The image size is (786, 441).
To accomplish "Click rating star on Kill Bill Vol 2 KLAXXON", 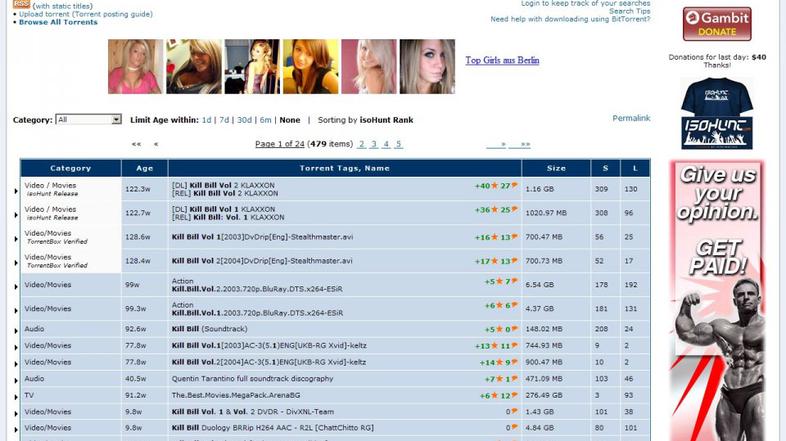I will pyautogui.click(x=495, y=185).
